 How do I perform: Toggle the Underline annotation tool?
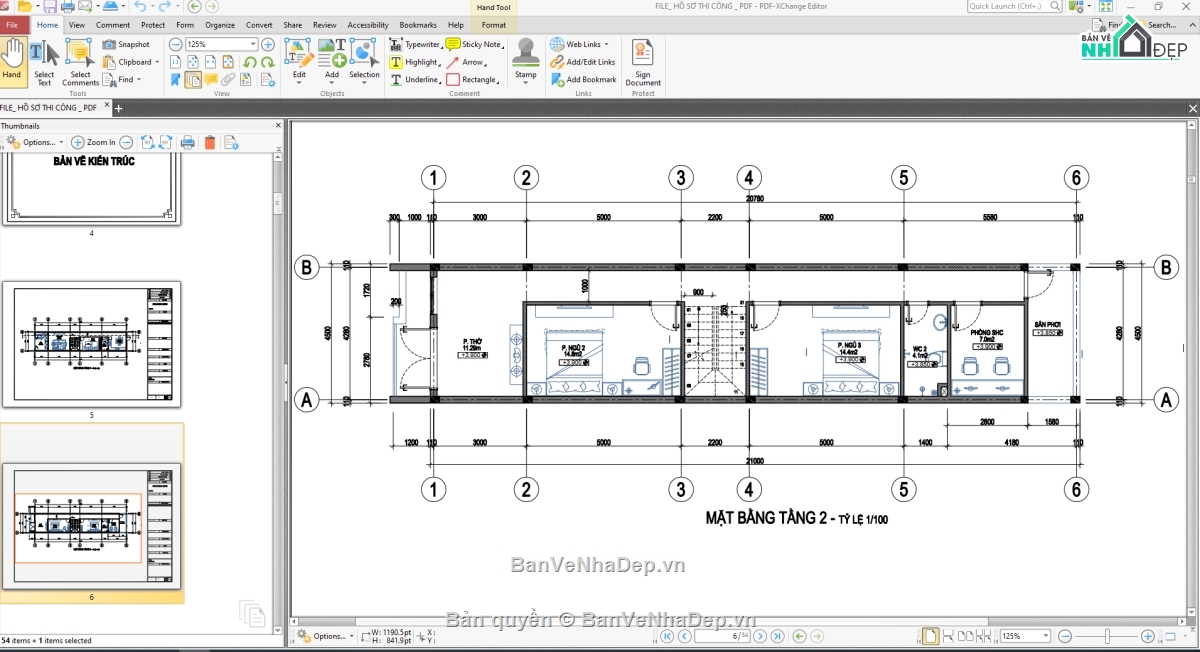click(418, 79)
